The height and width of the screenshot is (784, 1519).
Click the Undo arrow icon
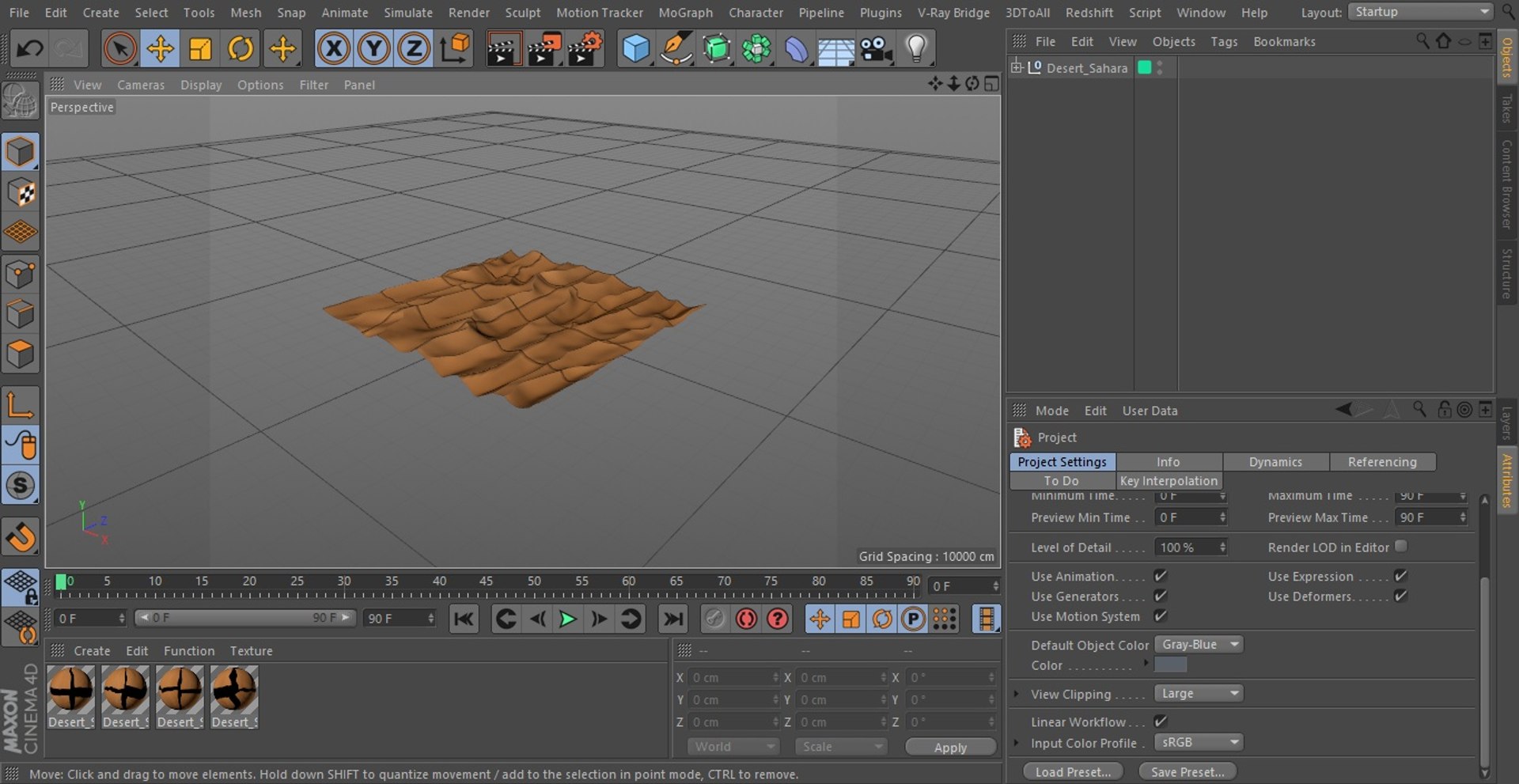(x=30, y=49)
